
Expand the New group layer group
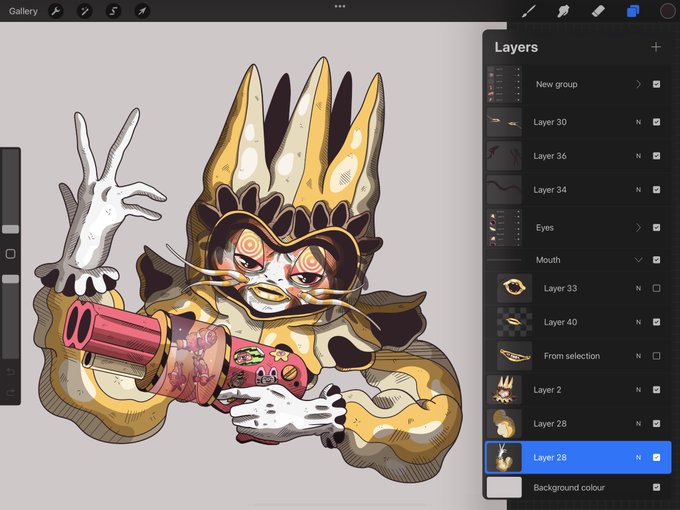(638, 84)
